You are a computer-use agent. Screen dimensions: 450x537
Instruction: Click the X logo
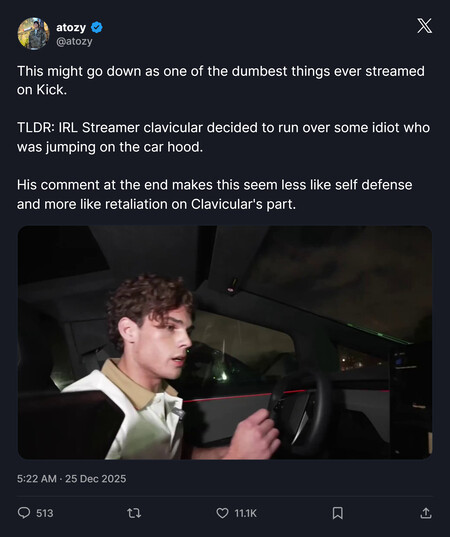point(424,26)
